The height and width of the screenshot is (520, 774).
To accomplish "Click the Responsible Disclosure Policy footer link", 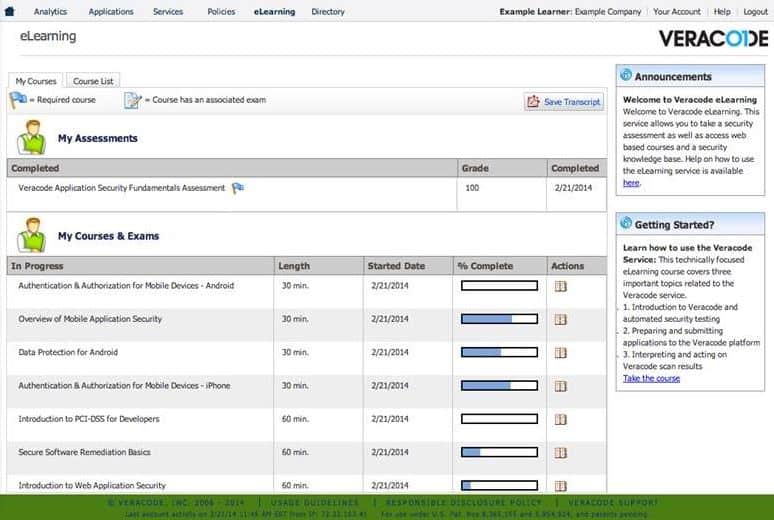I will [x=464, y=503].
